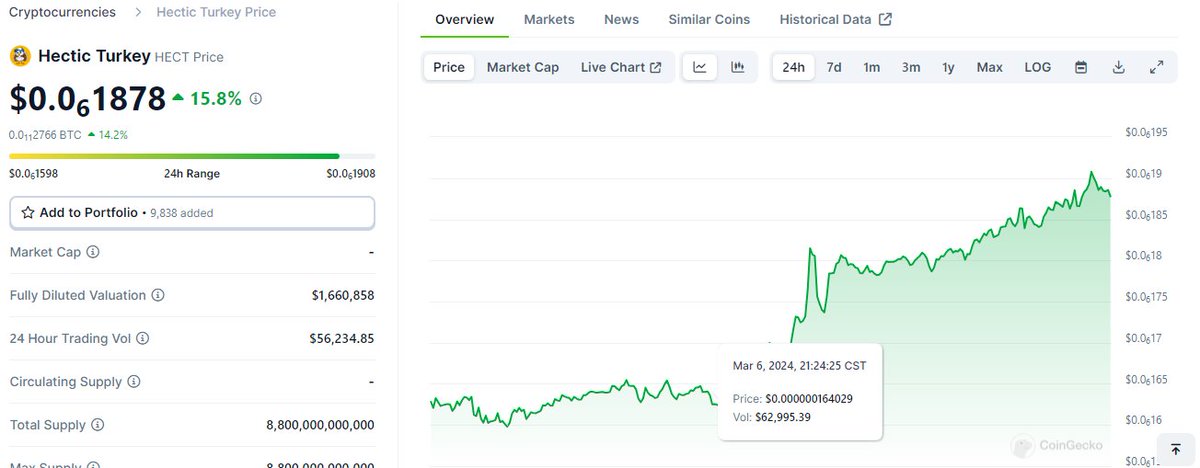Select the 7d time range

pyautogui.click(x=834, y=67)
